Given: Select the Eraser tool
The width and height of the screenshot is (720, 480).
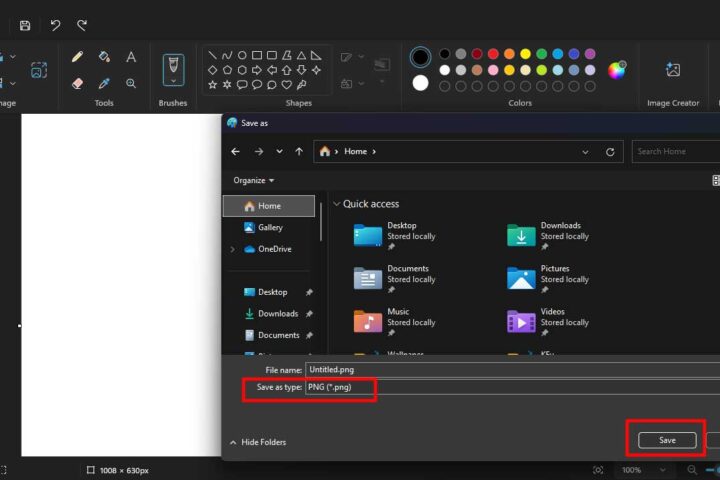Looking at the screenshot, I should pyautogui.click(x=77, y=83).
